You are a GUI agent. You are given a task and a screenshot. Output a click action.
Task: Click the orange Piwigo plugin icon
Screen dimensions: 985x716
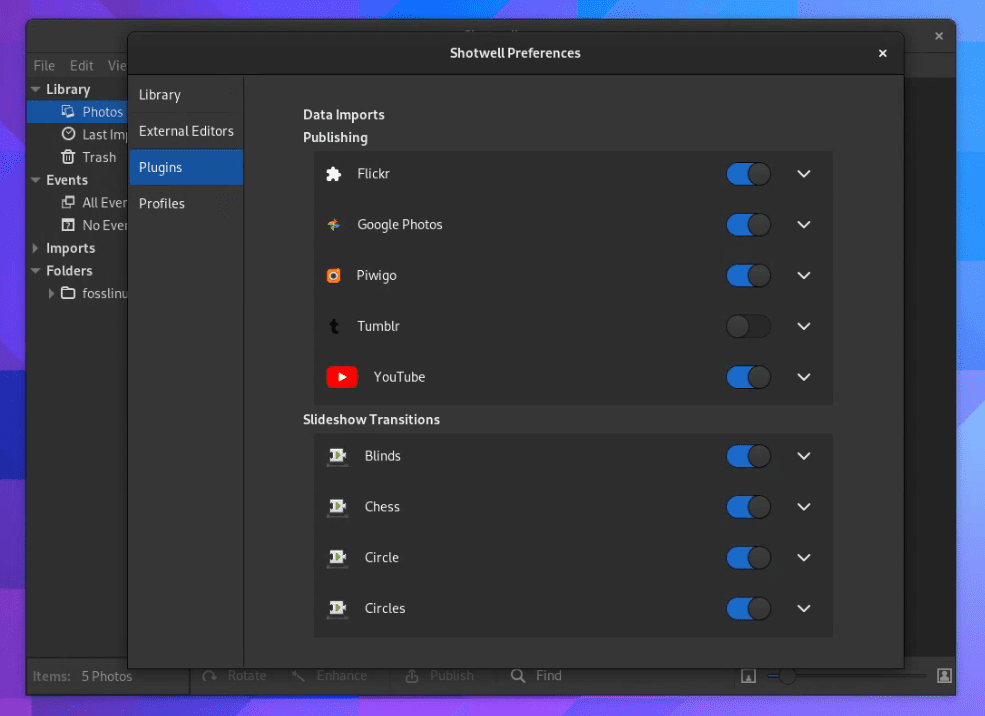pyautogui.click(x=334, y=276)
